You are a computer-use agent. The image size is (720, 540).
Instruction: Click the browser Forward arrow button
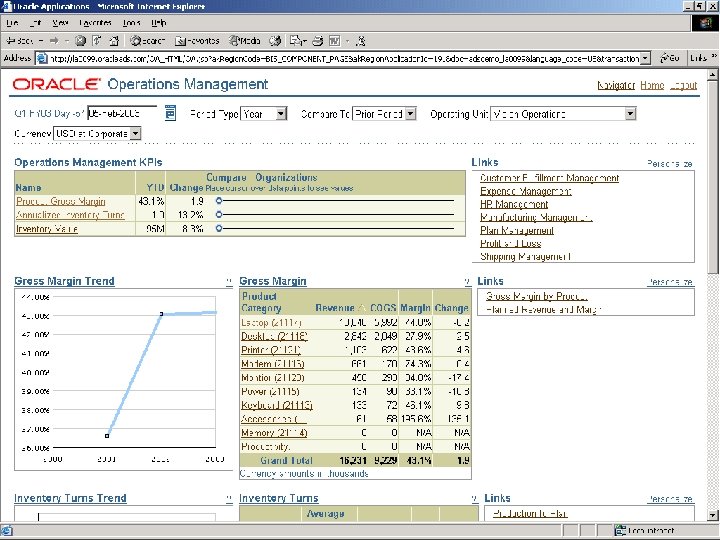pos(55,41)
